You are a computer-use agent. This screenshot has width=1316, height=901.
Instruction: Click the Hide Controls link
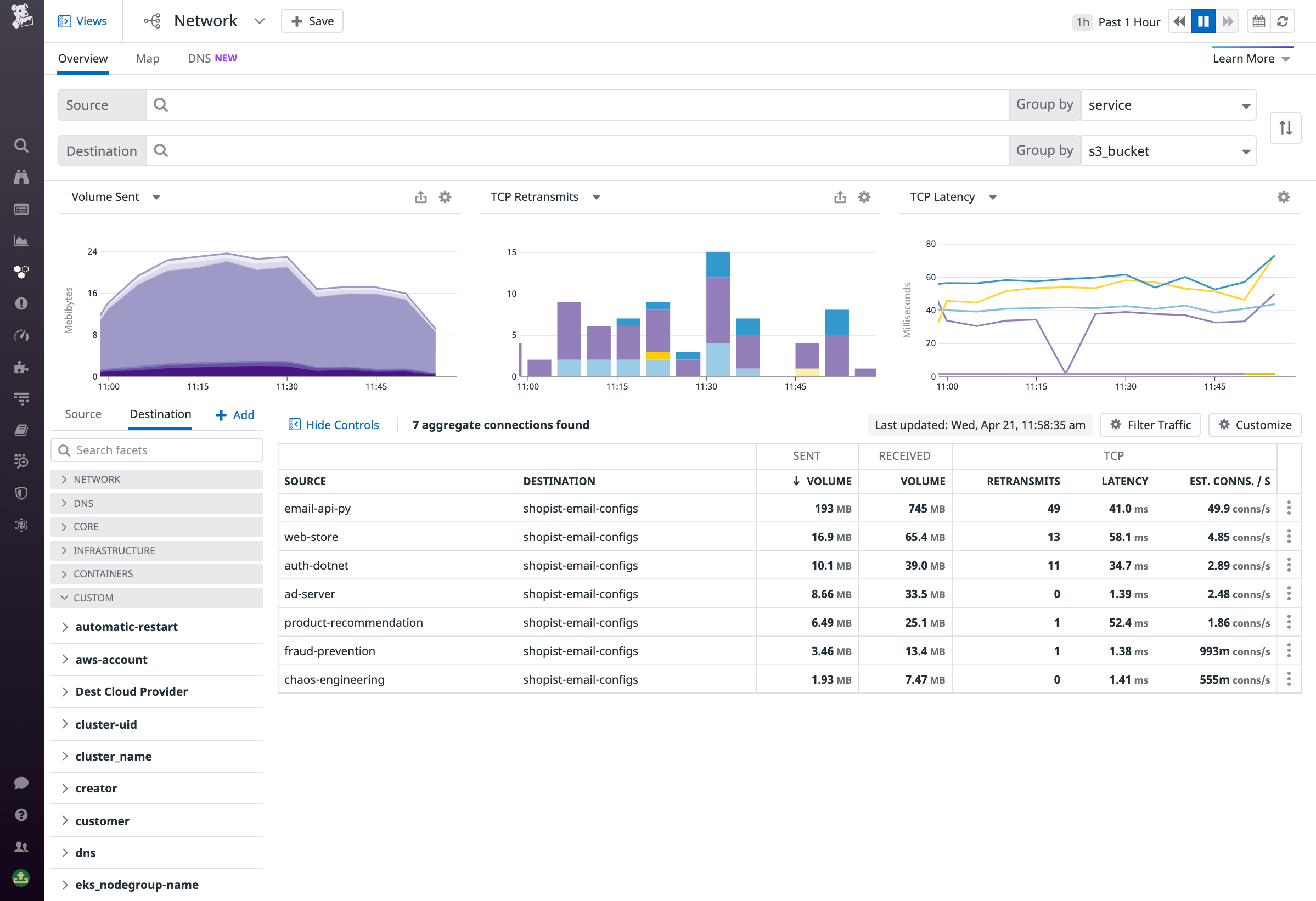[x=334, y=424]
